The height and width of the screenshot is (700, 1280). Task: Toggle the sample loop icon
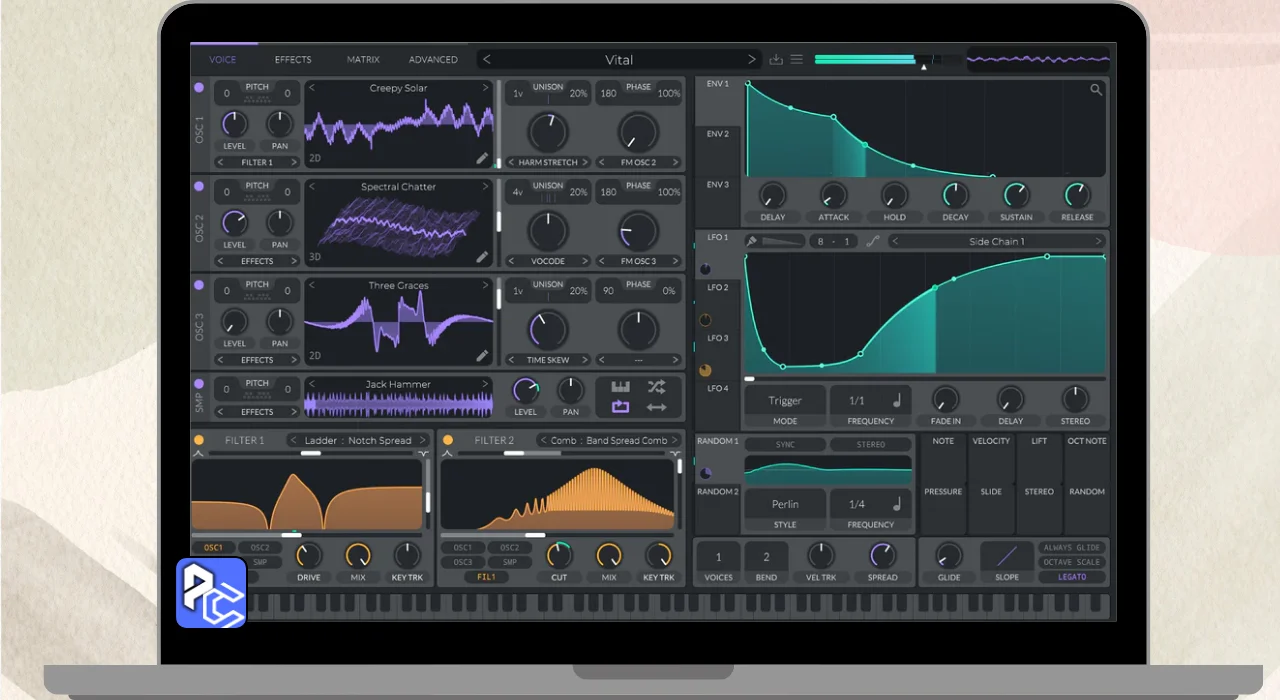point(620,407)
